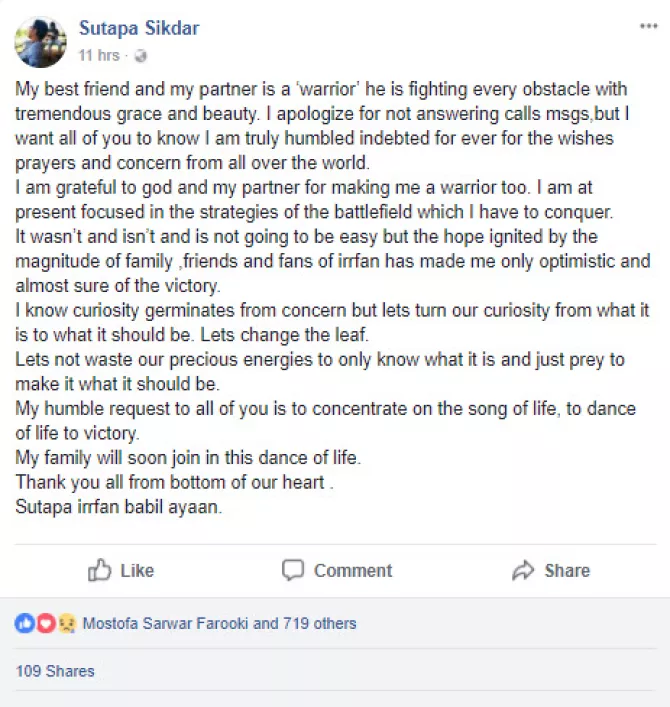The width and height of the screenshot is (670, 707).
Task: View the '109 Shares' list
Action: [55, 671]
